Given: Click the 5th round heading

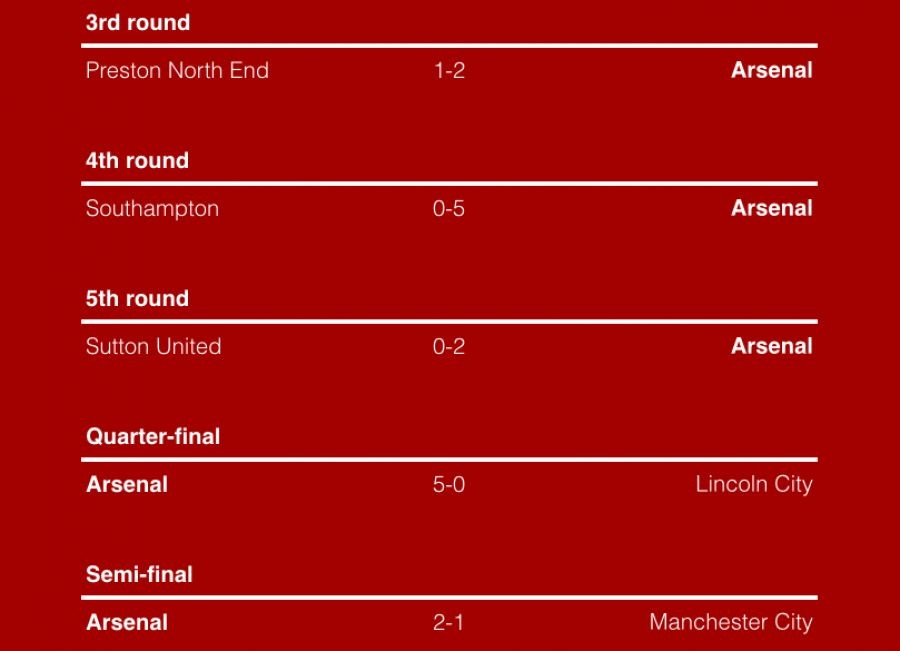Looking at the screenshot, I should (137, 299).
